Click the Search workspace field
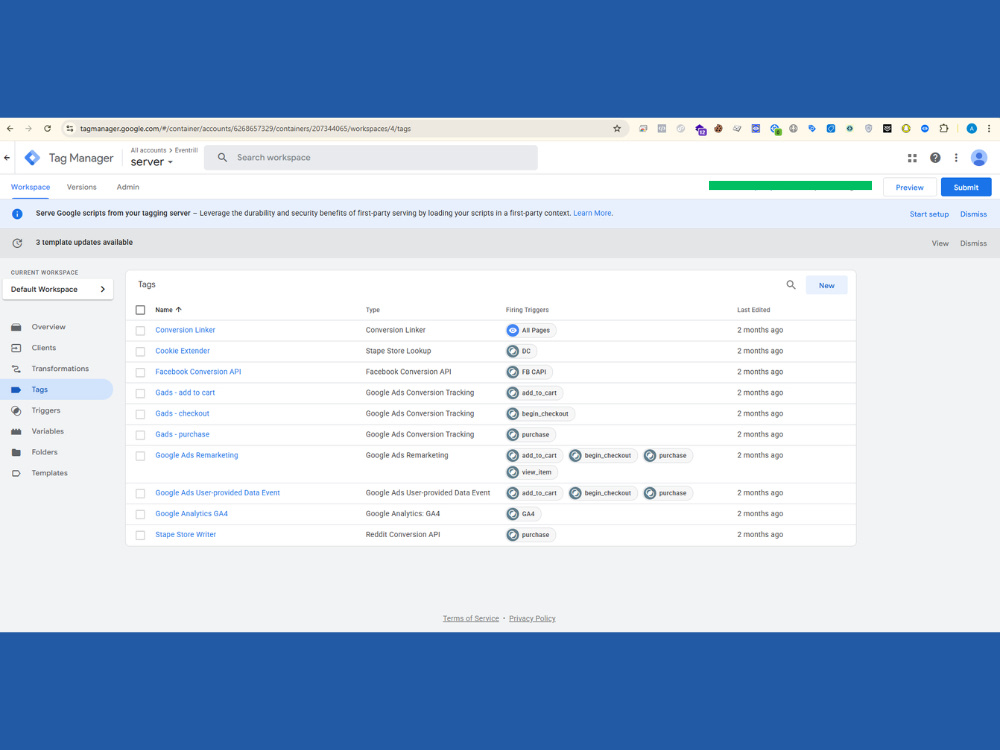The width and height of the screenshot is (1000, 750). click(371, 158)
